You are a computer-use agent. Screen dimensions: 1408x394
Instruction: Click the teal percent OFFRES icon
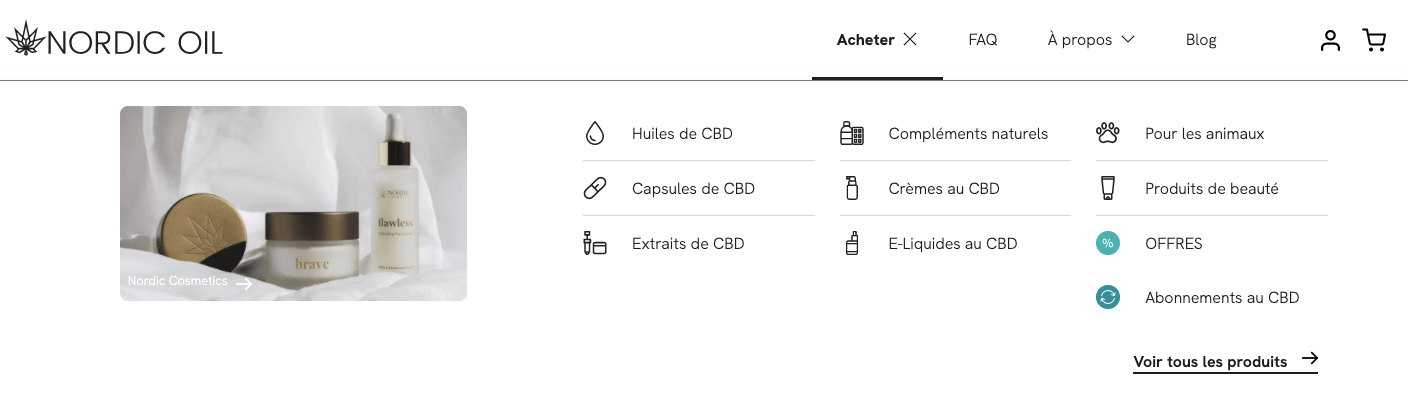(x=1107, y=243)
